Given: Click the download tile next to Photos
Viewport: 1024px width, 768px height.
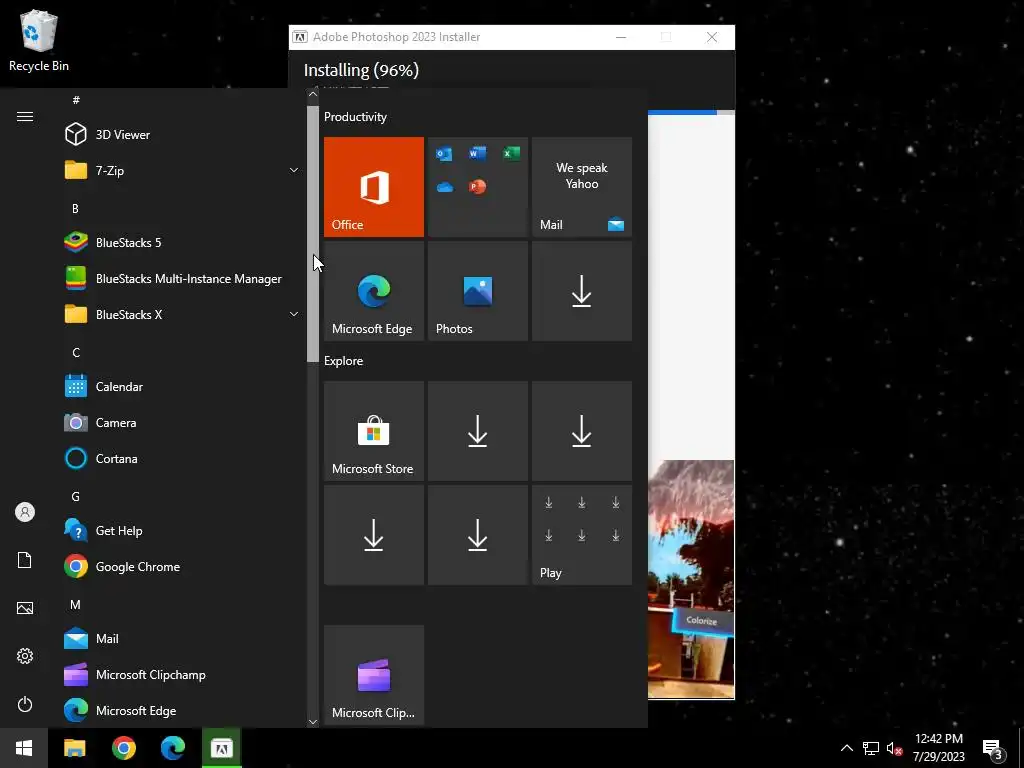Looking at the screenshot, I should tap(582, 291).
